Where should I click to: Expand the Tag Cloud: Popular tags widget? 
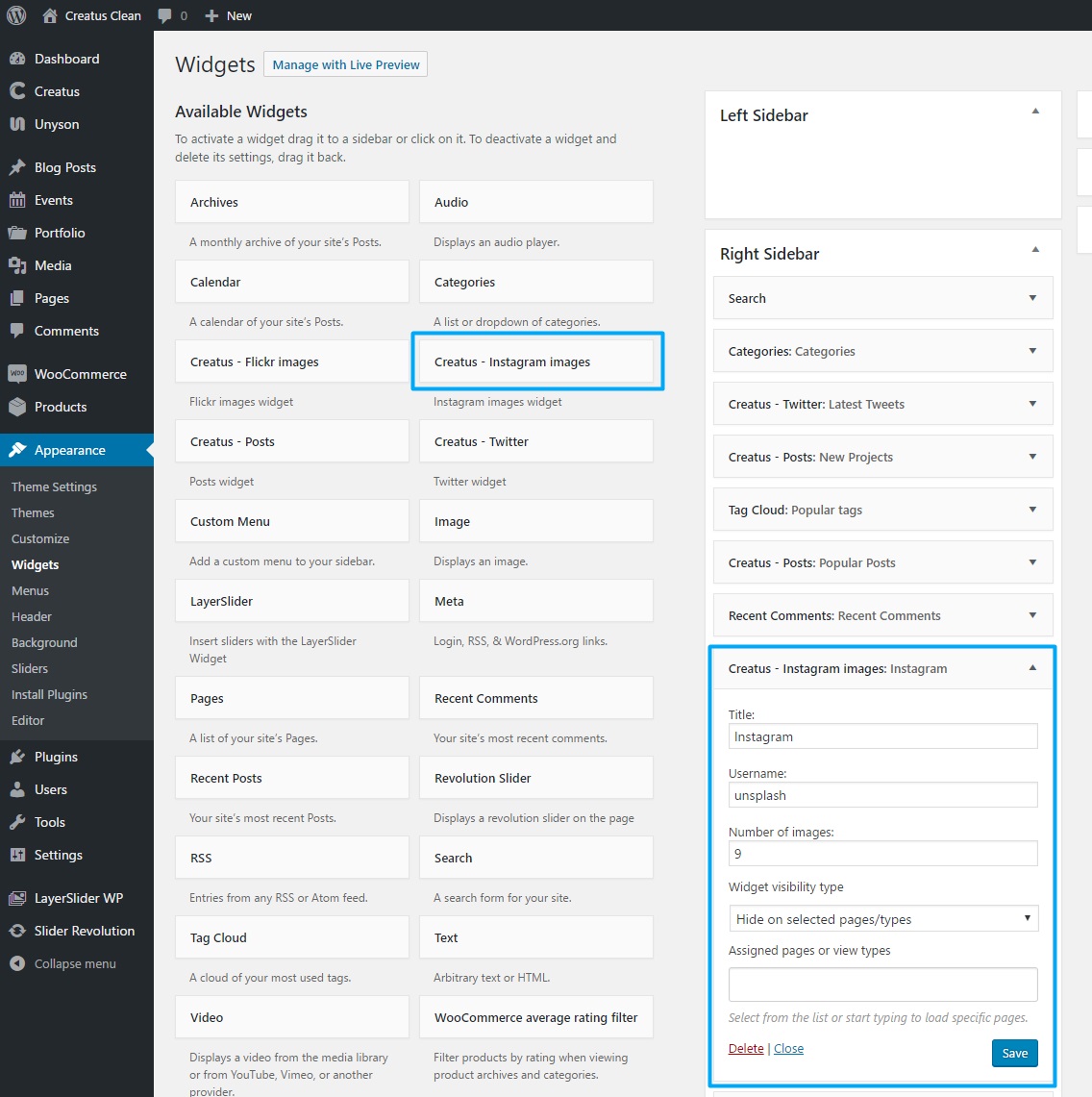[1032, 510]
